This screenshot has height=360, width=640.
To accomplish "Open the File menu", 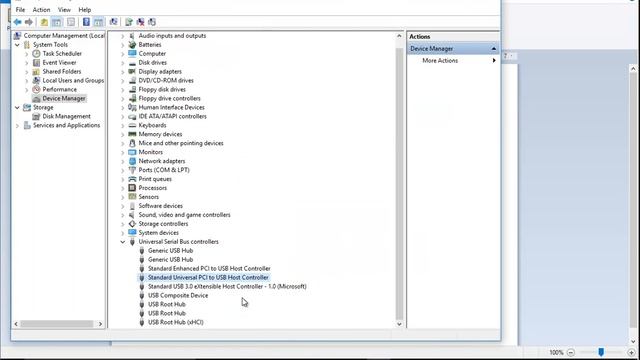I will point(20,9).
